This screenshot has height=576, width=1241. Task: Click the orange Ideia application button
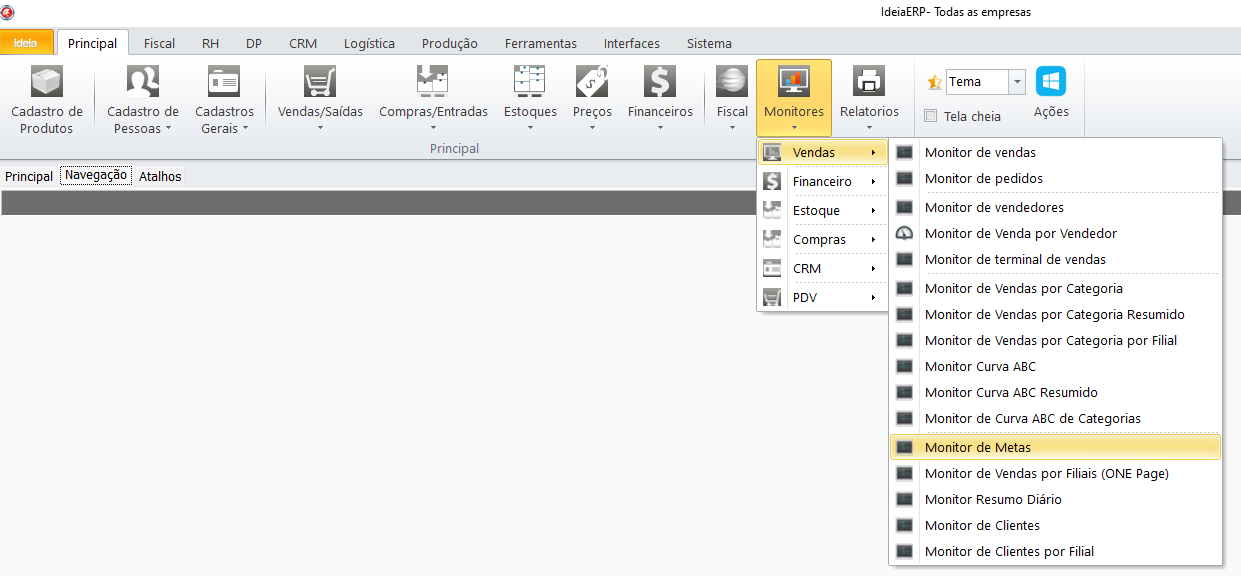click(x=26, y=43)
